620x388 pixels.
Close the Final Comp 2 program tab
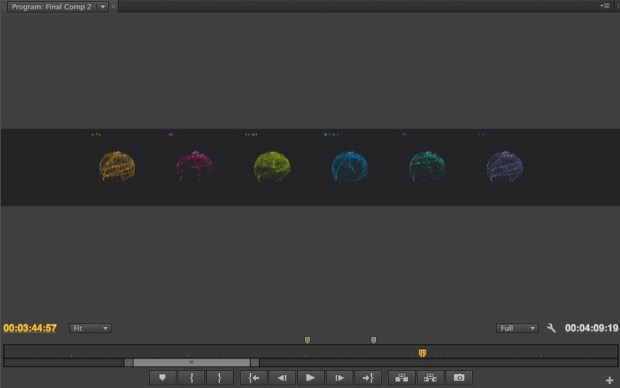(x=113, y=7)
